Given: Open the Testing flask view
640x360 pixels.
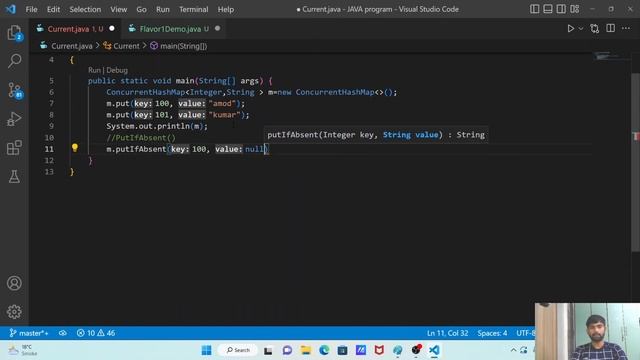Looking at the screenshot, I should (x=14, y=177).
